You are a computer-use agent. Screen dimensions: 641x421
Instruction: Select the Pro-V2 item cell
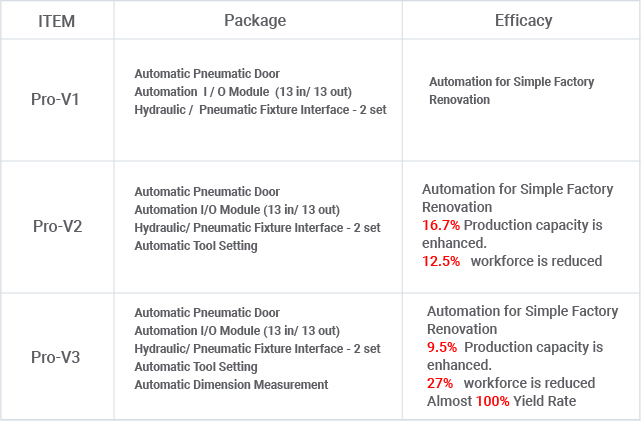57,226
